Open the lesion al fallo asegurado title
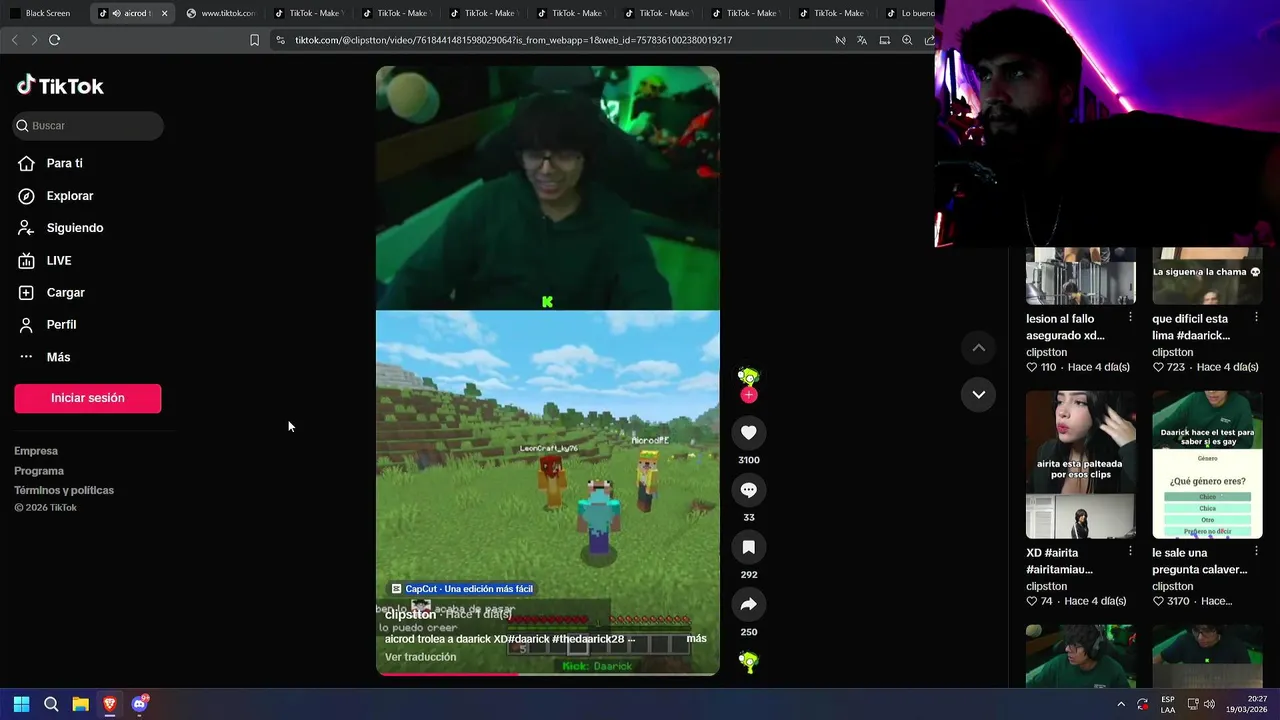 (1066, 327)
